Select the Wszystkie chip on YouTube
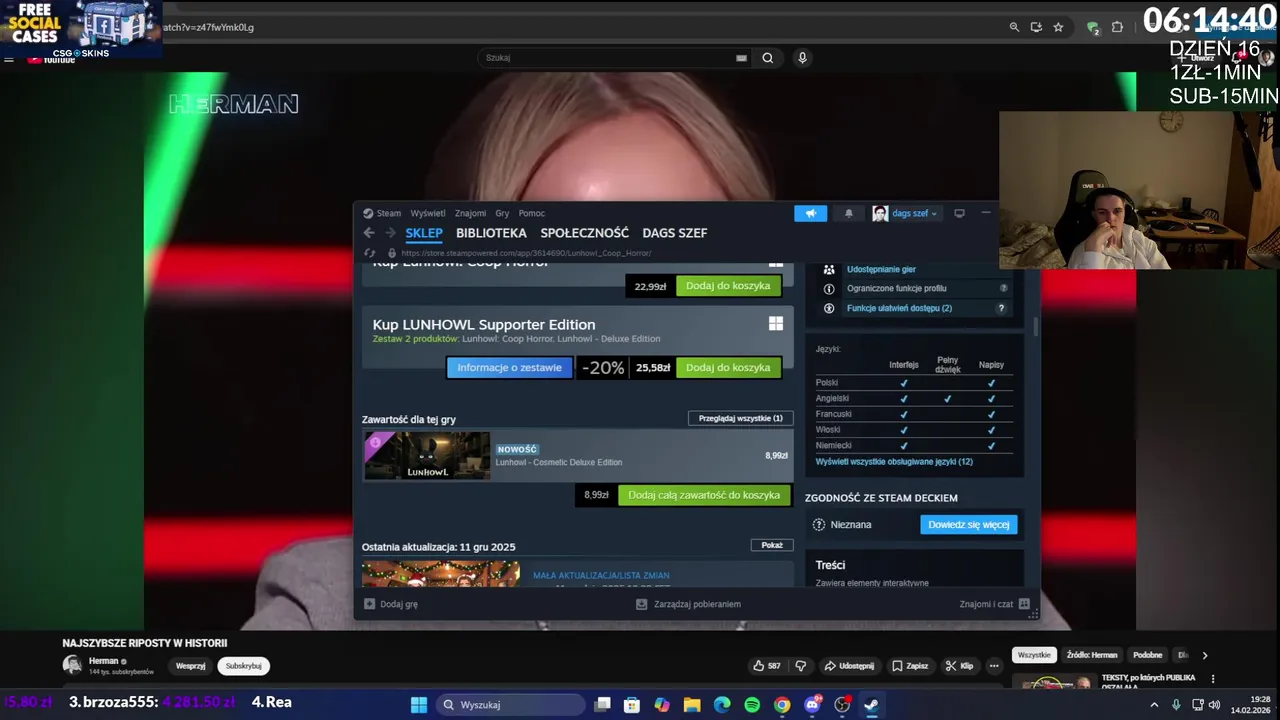 pos(1034,655)
